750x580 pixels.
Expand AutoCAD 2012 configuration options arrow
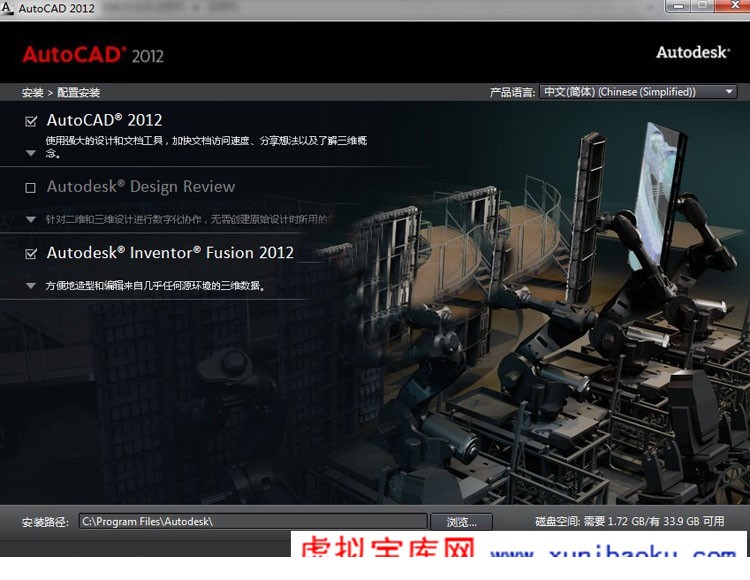pyautogui.click(x=31, y=153)
